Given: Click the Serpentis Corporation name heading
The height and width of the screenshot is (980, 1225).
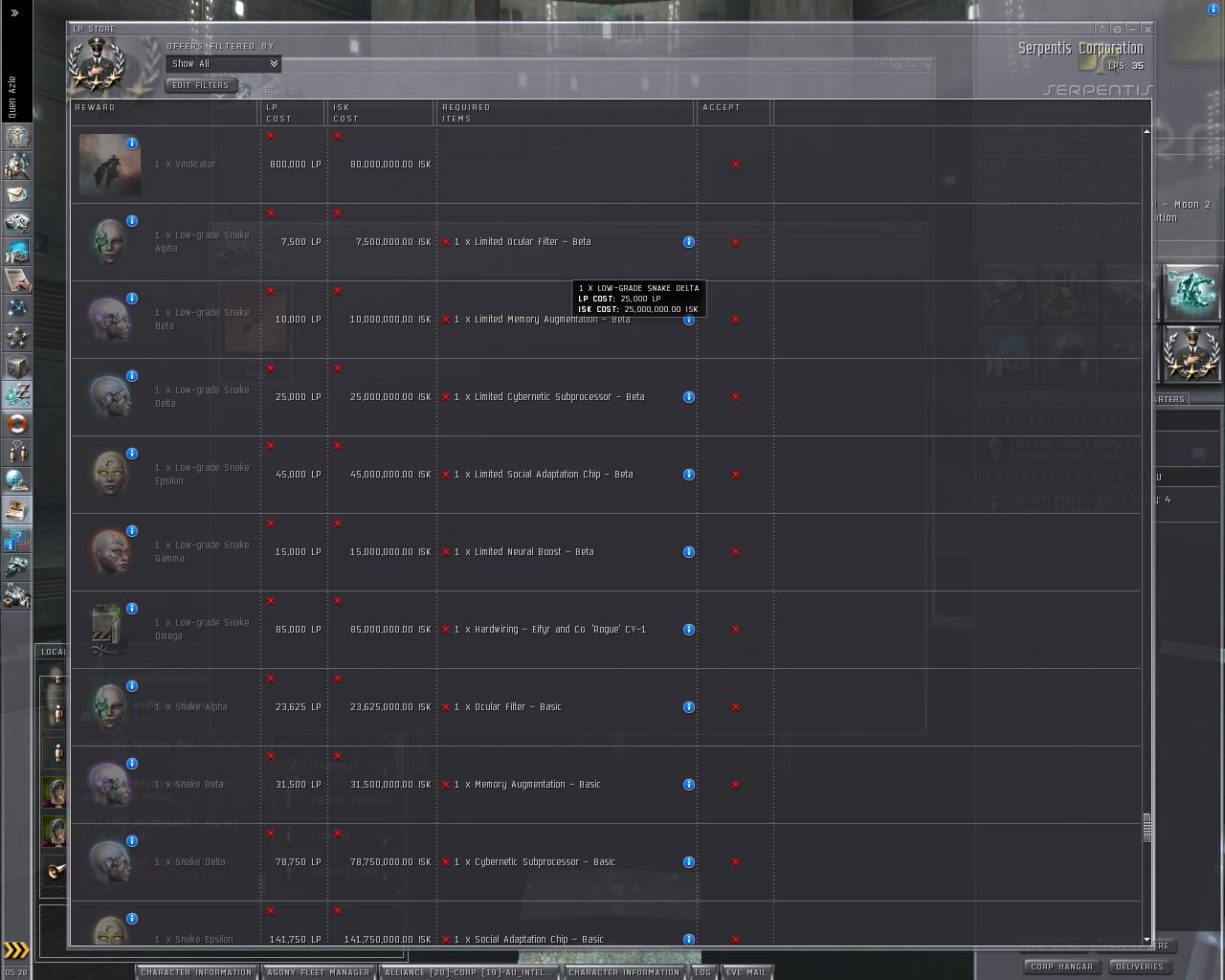Looking at the screenshot, I should click(x=1080, y=48).
